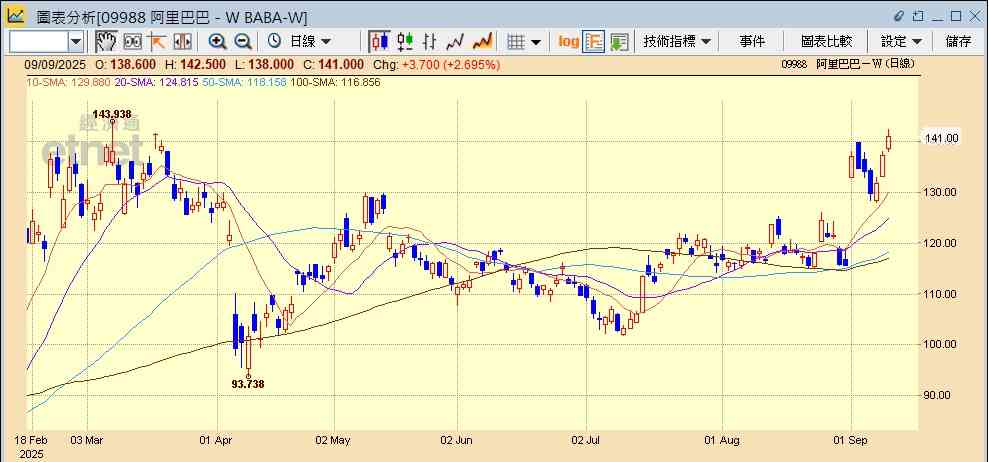Expand the grid options dropdown arrow
This screenshot has height=462, width=989.
[x=535, y=42]
